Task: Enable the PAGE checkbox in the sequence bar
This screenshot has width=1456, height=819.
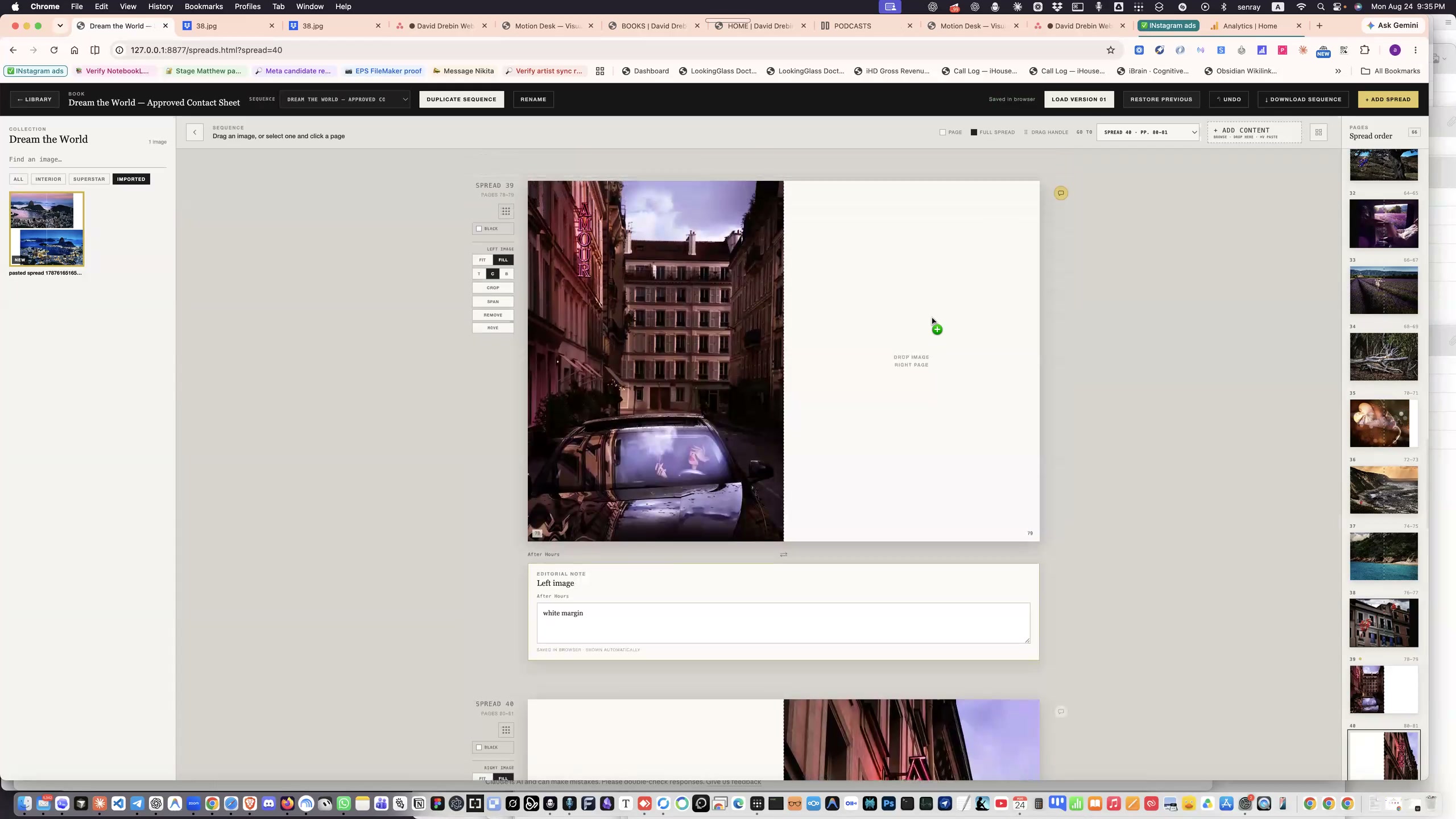Action: (x=942, y=133)
